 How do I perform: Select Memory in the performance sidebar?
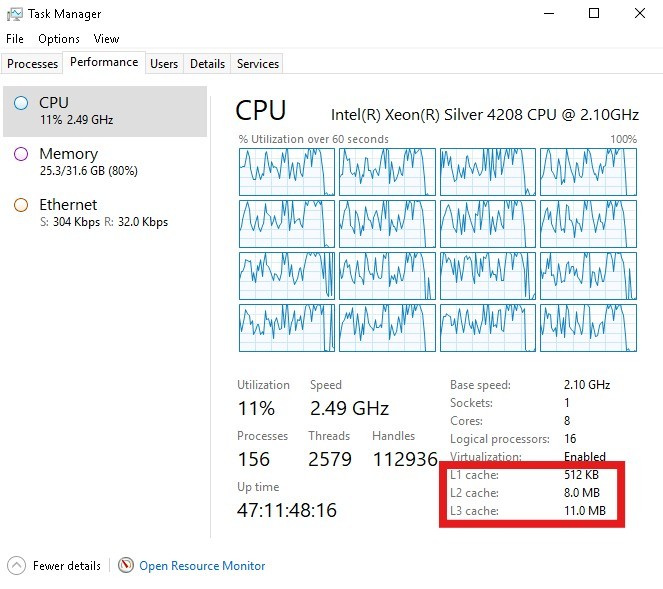click(68, 154)
